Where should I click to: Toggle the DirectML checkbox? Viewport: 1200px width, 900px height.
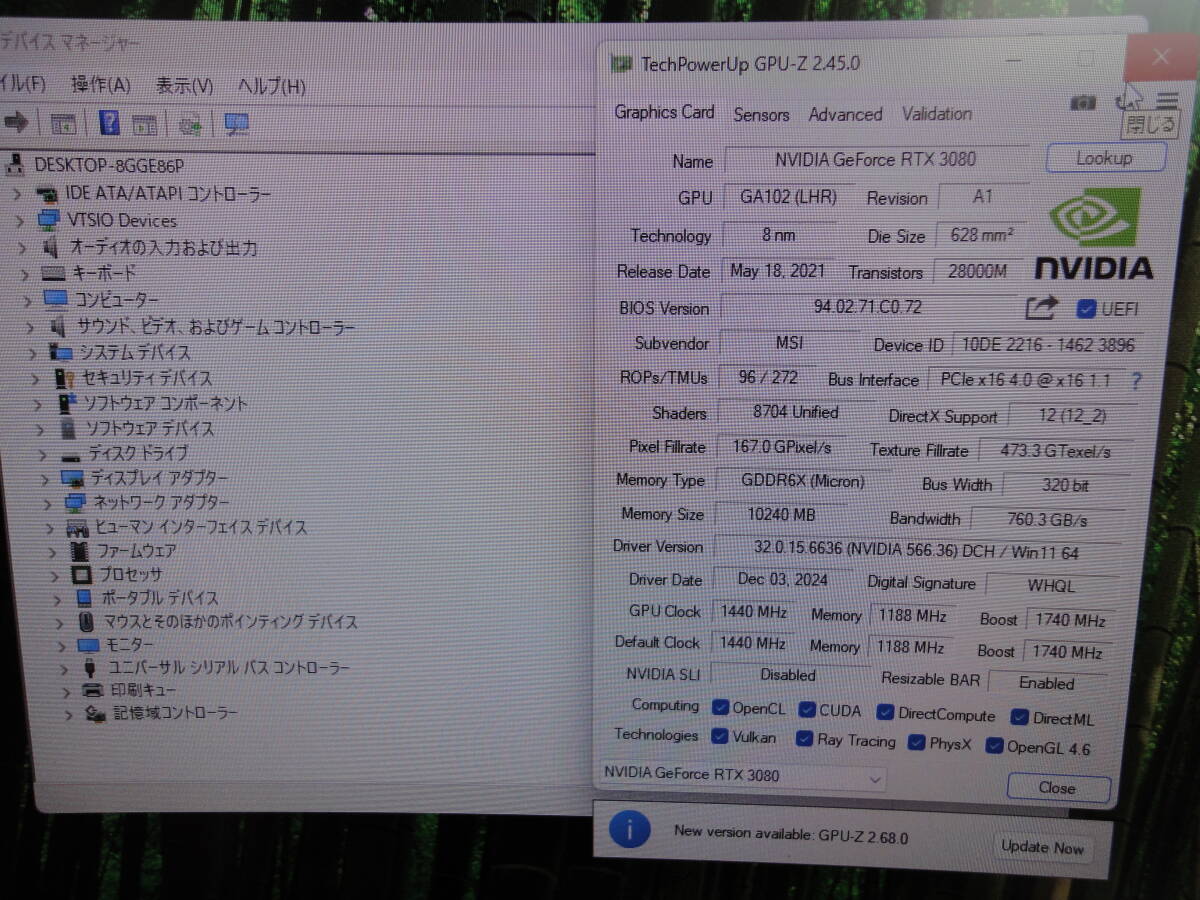click(x=1019, y=717)
